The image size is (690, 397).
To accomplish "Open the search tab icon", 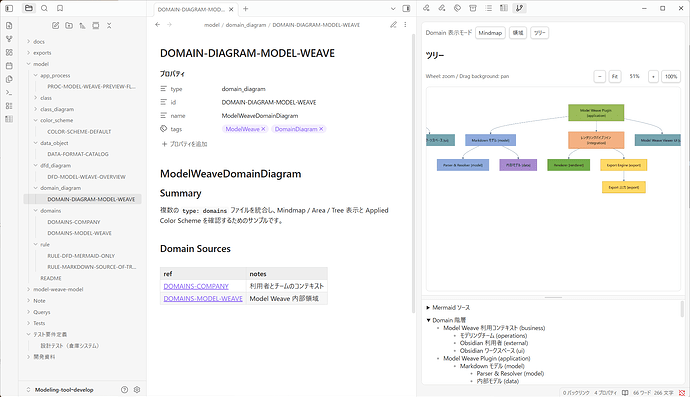I will 44,8.
